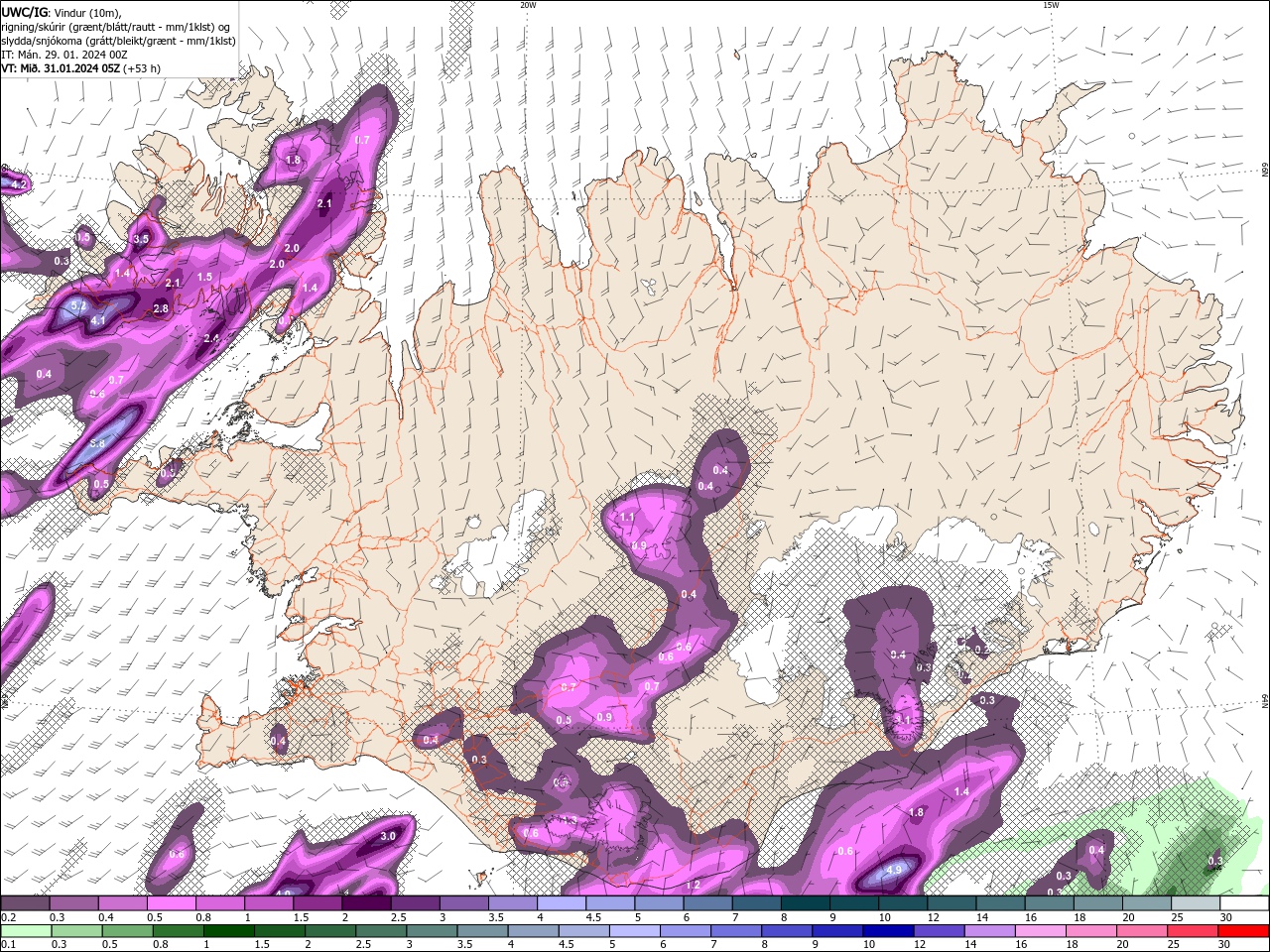The height and width of the screenshot is (952, 1270).
Task: Click the '3.0' precipitation value on the map
Action: (388, 836)
